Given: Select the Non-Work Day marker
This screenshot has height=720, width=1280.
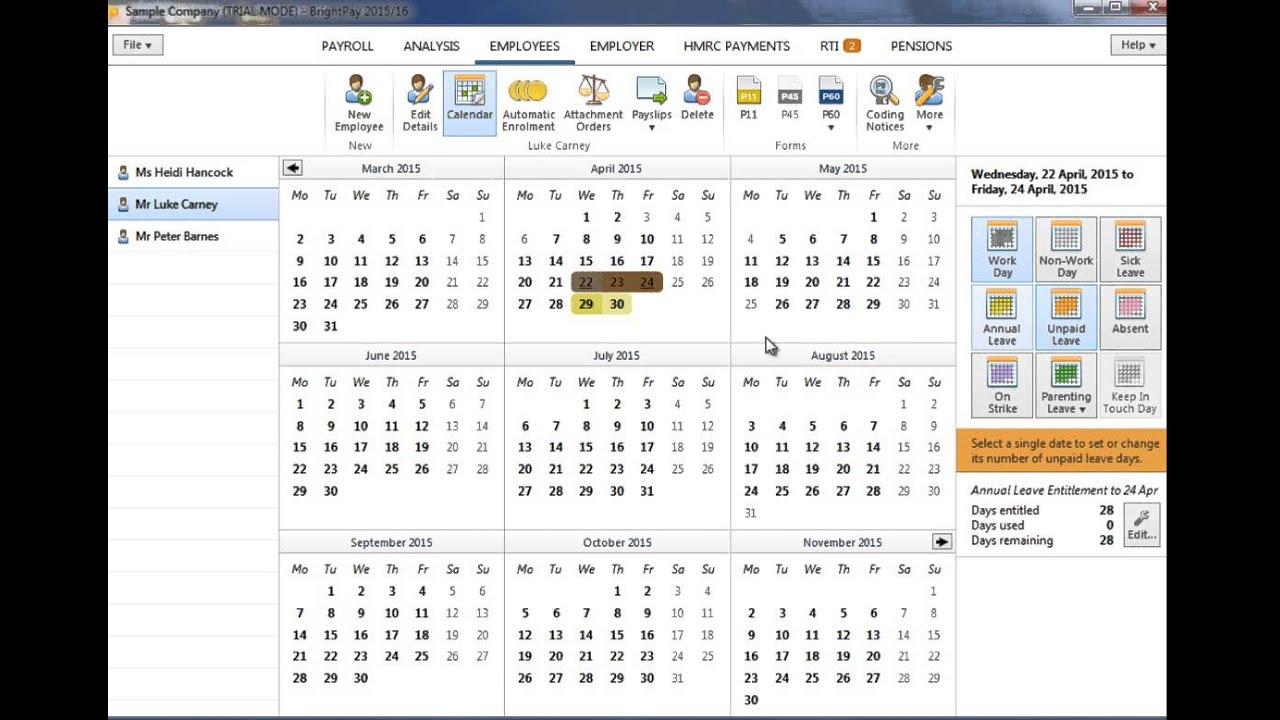Looking at the screenshot, I should coord(1066,249).
